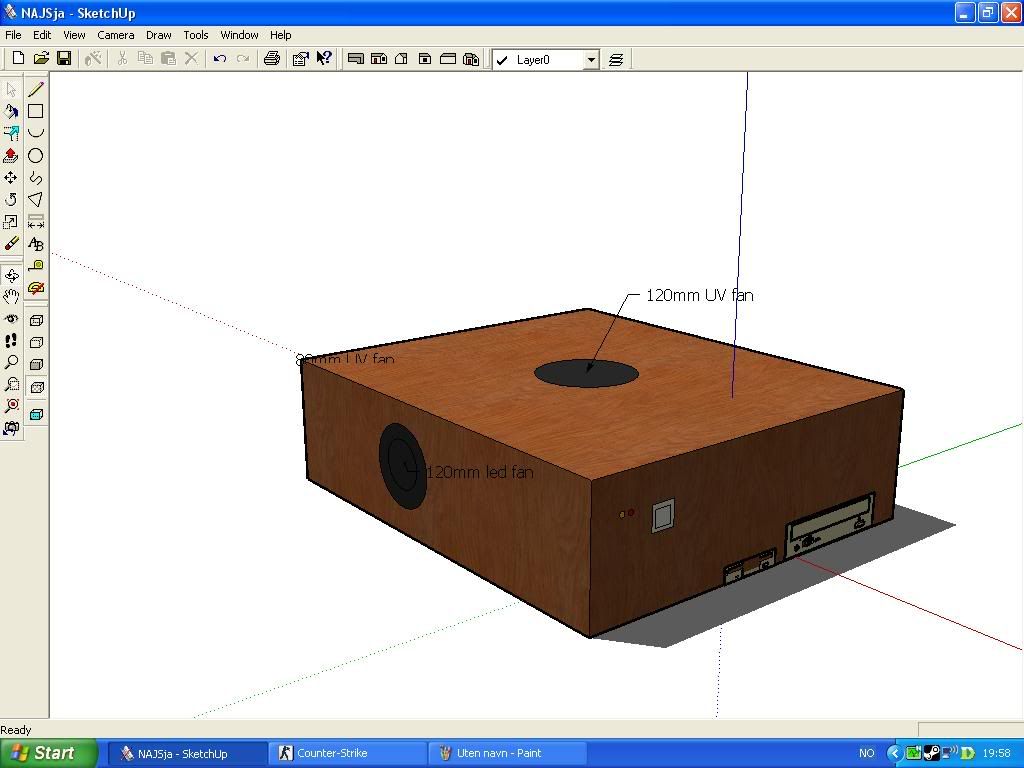Open the Layer Manager icon
Viewport: 1024px width, 768px height.
click(x=616, y=60)
